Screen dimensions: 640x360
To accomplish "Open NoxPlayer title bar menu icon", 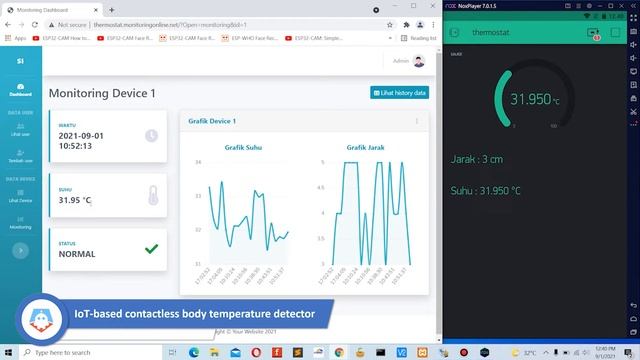I will 578,6.
